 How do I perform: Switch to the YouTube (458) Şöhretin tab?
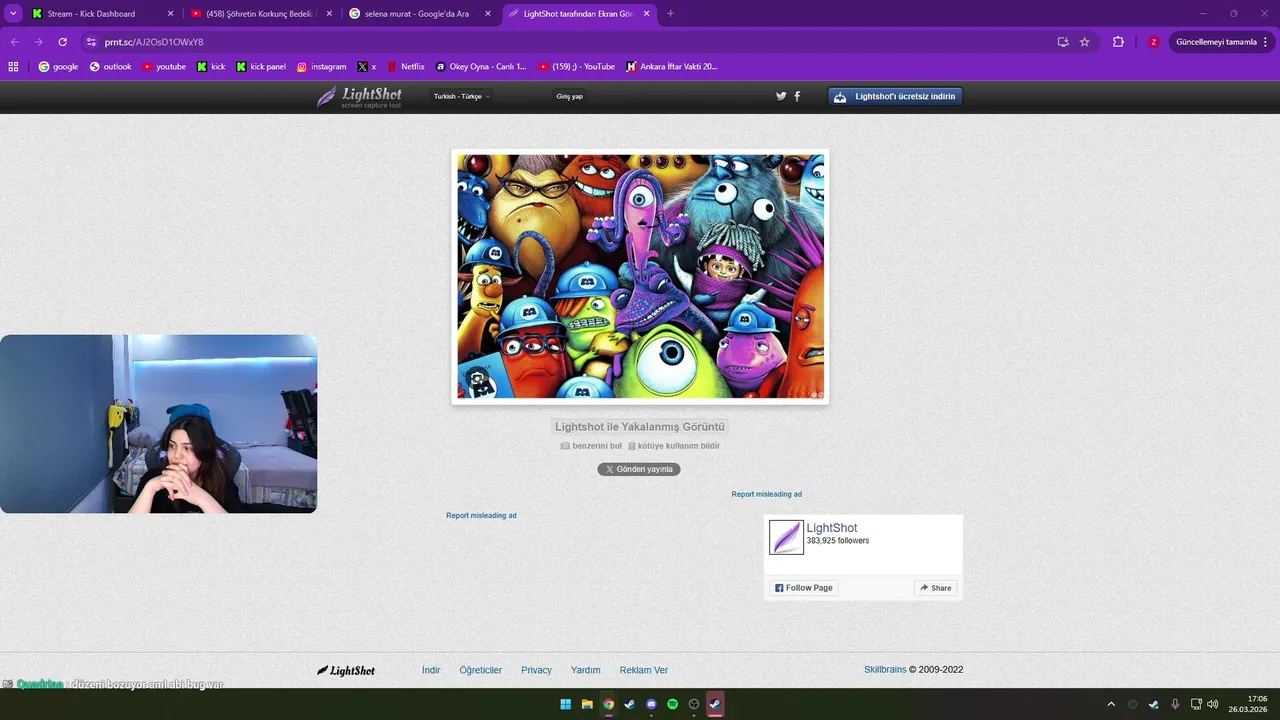click(260, 14)
